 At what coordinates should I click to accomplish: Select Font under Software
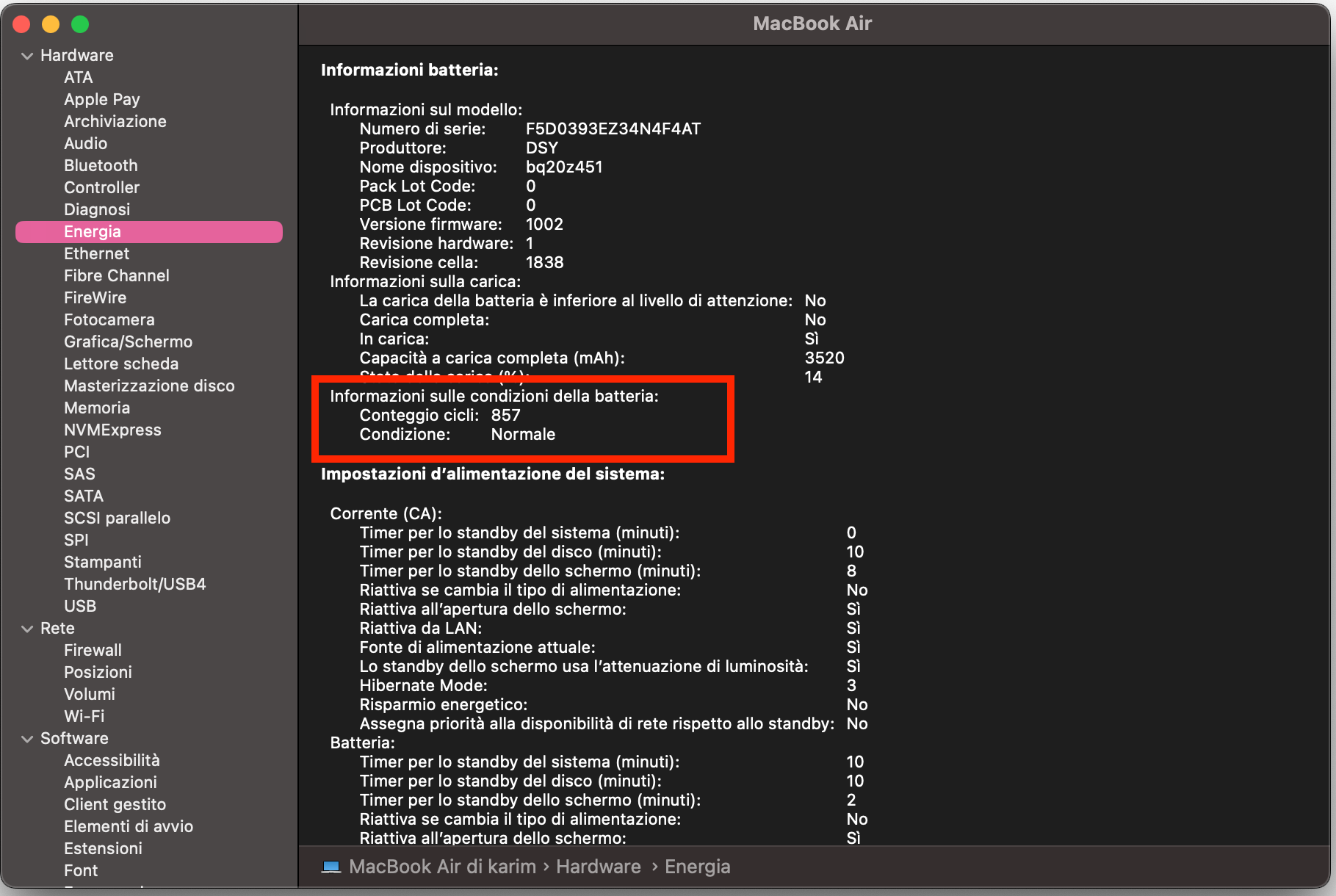coord(80,870)
